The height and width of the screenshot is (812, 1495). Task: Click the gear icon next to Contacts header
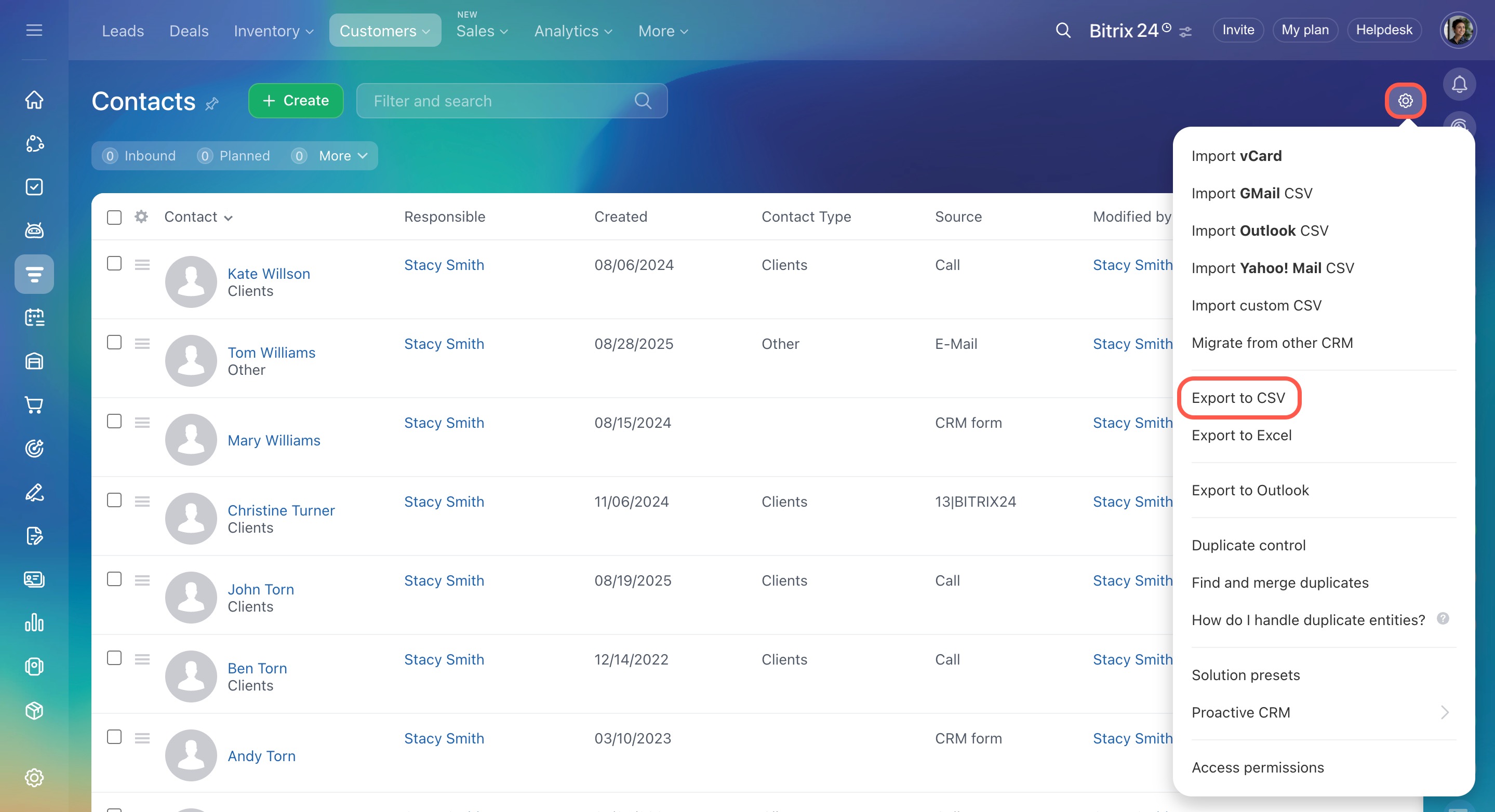1405,101
